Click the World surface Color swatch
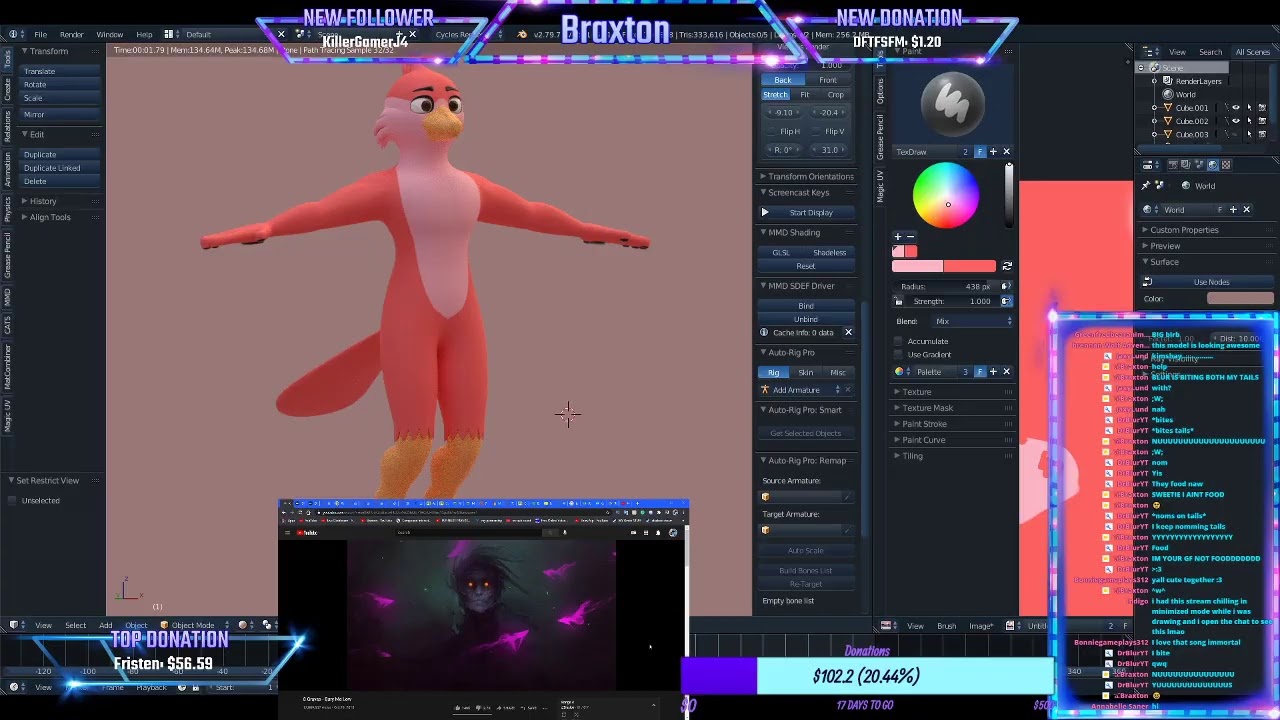The image size is (1280, 720). (x=1240, y=299)
